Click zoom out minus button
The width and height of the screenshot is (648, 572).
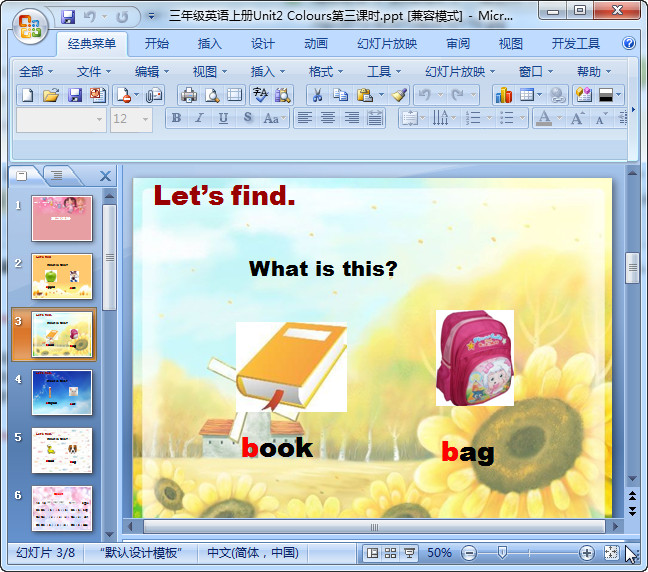coord(469,553)
